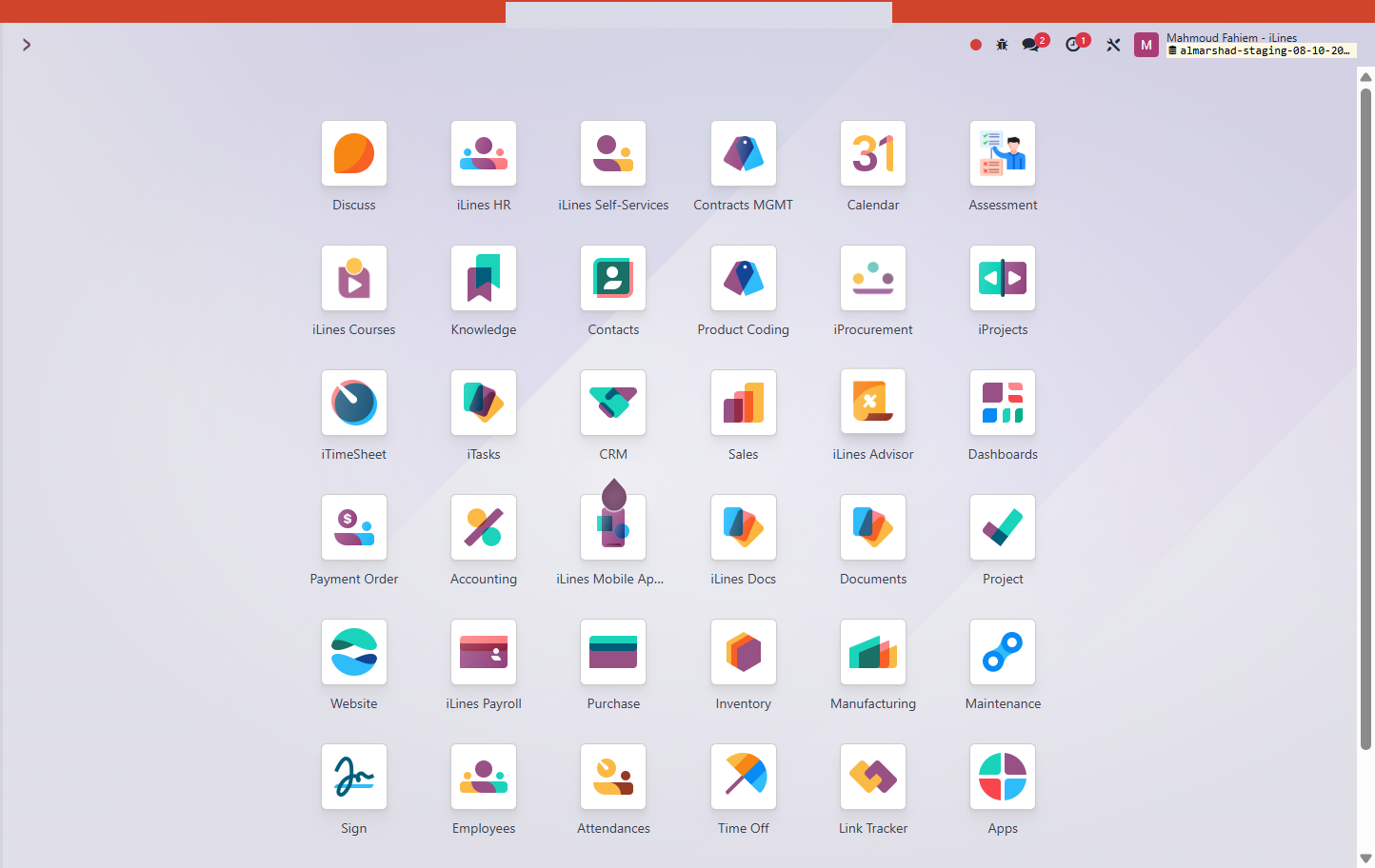Image resolution: width=1375 pixels, height=868 pixels.
Task: Open the Dashboards app
Action: click(x=1003, y=403)
